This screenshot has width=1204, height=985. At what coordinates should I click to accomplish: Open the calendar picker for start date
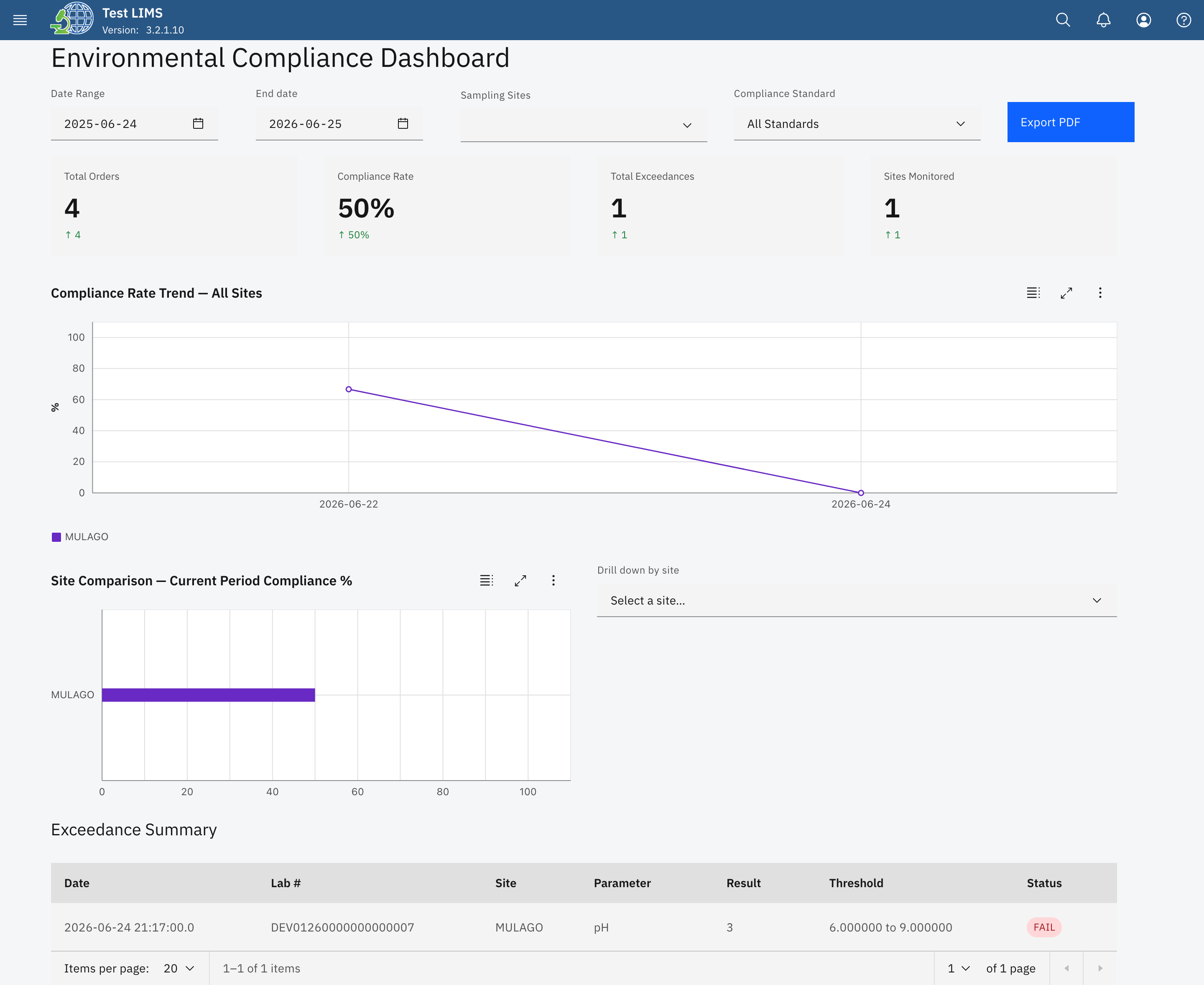pos(198,123)
